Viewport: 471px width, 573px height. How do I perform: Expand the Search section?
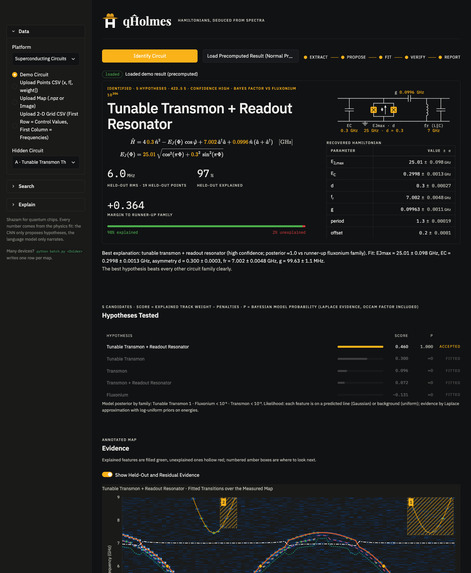point(45,186)
